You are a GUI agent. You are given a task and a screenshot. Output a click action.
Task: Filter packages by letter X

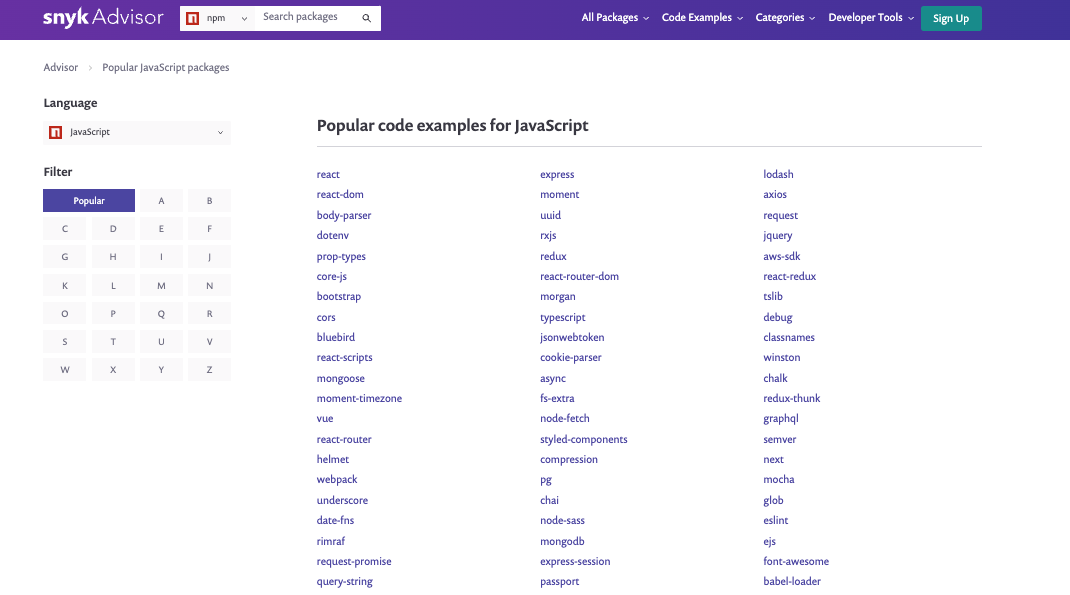point(113,369)
